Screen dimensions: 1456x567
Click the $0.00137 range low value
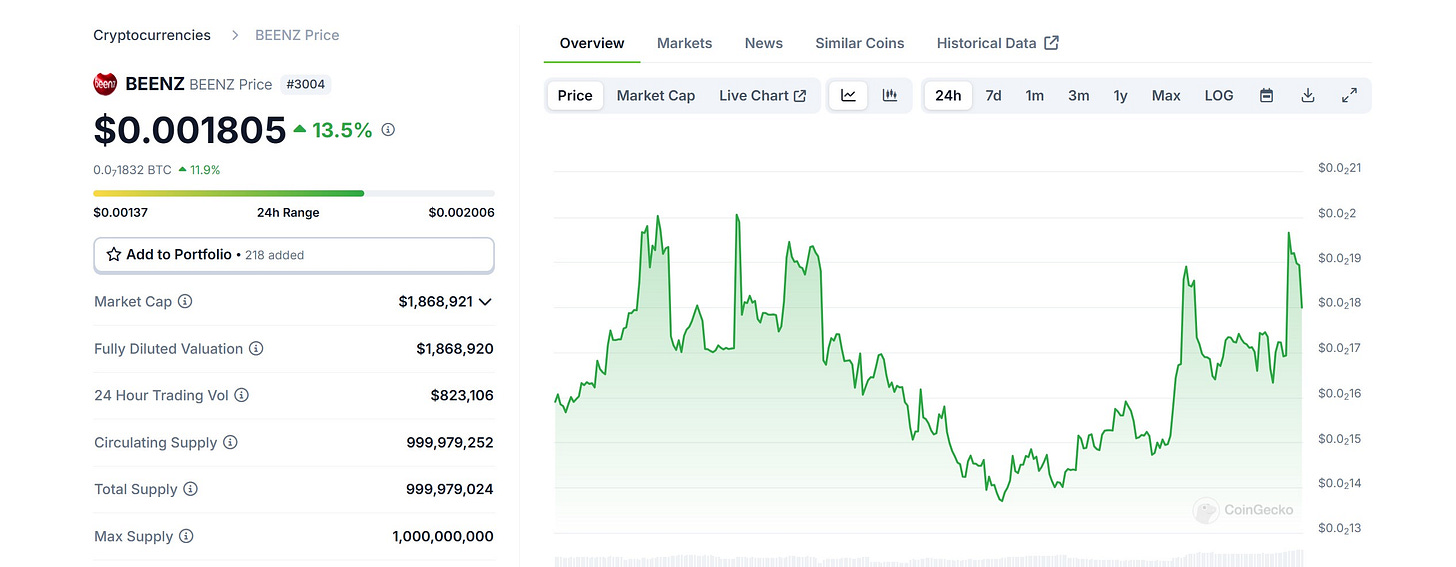tap(121, 212)
